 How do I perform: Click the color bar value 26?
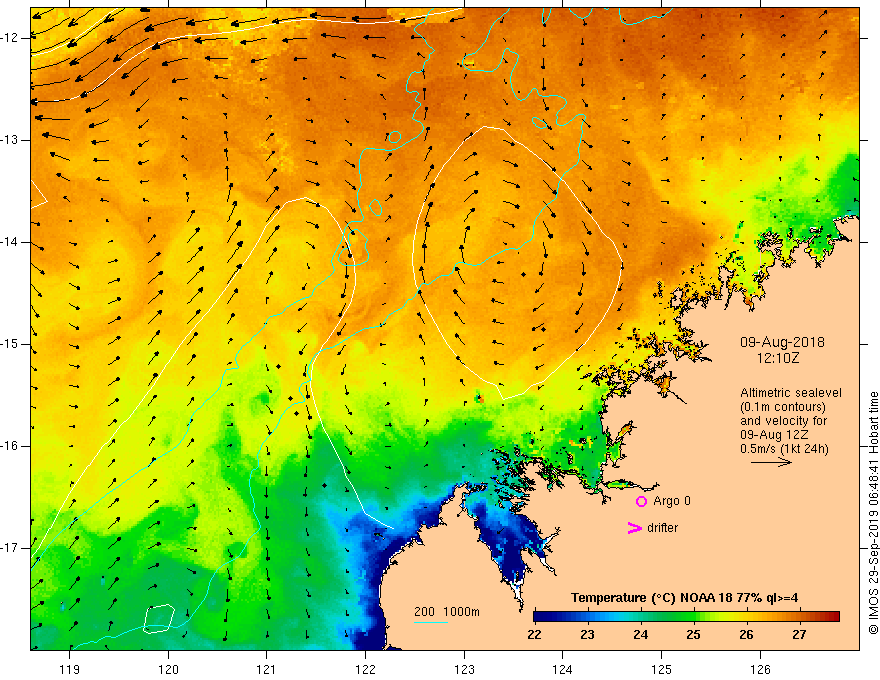pyautogui.click(x=746, y=635)
